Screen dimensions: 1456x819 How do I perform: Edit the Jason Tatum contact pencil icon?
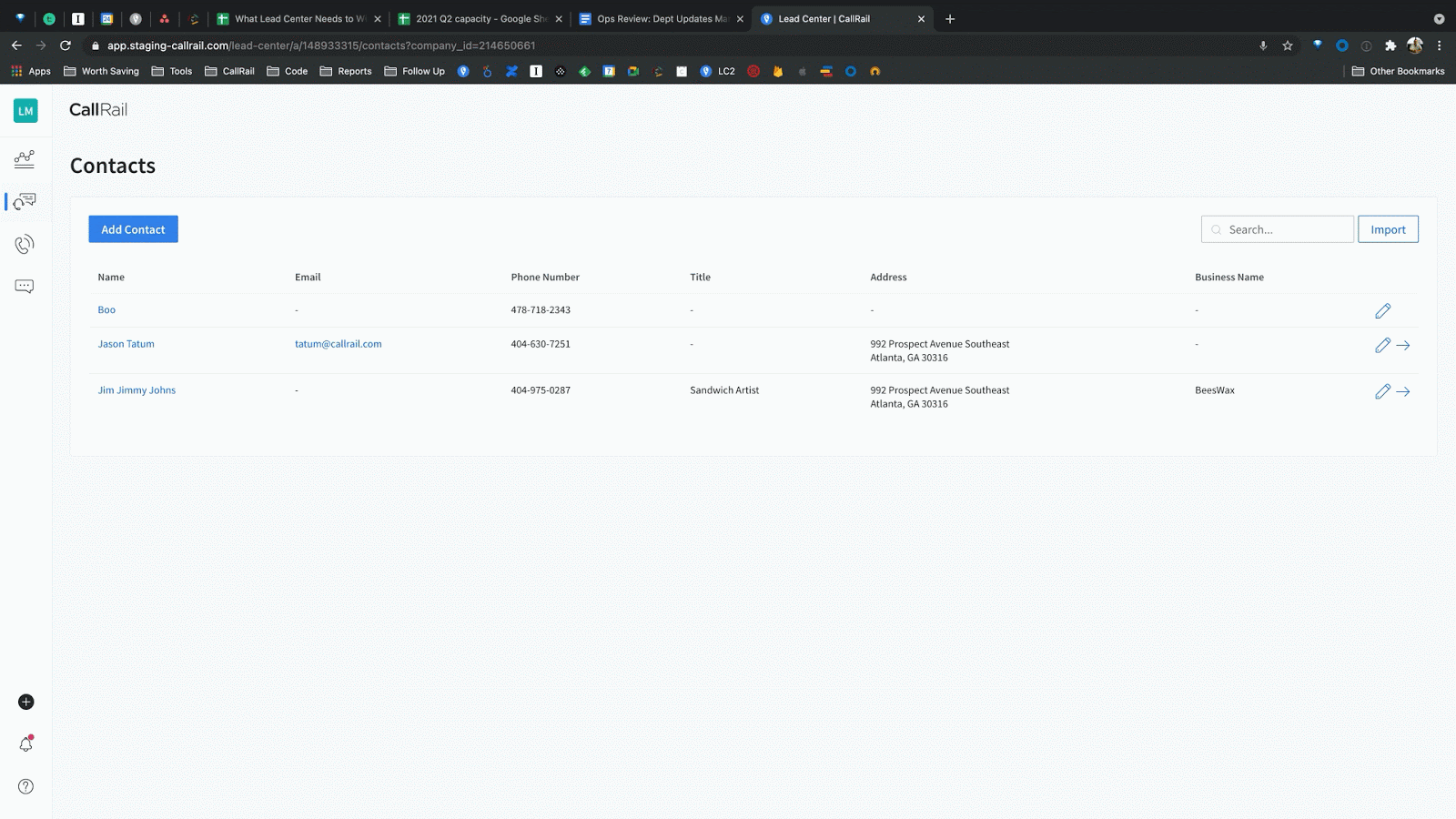[1382, 346]
